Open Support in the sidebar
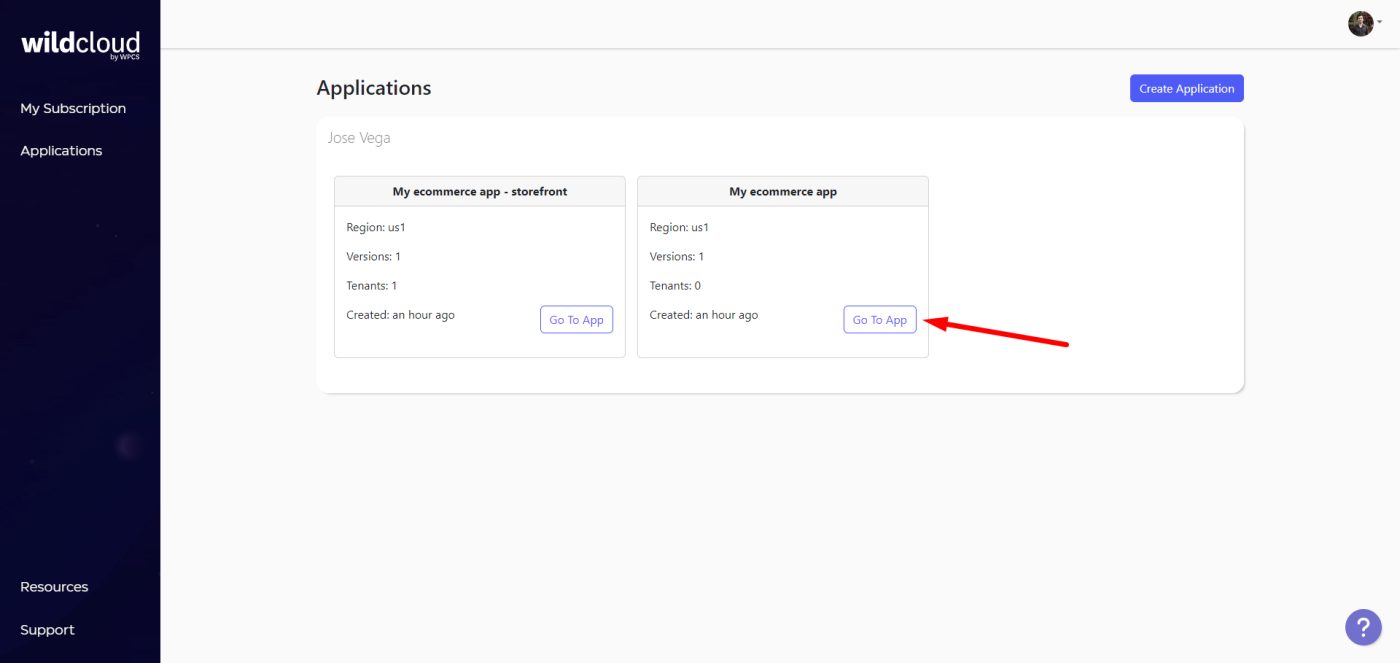1400x663 pixels. [x=47, y=630]
